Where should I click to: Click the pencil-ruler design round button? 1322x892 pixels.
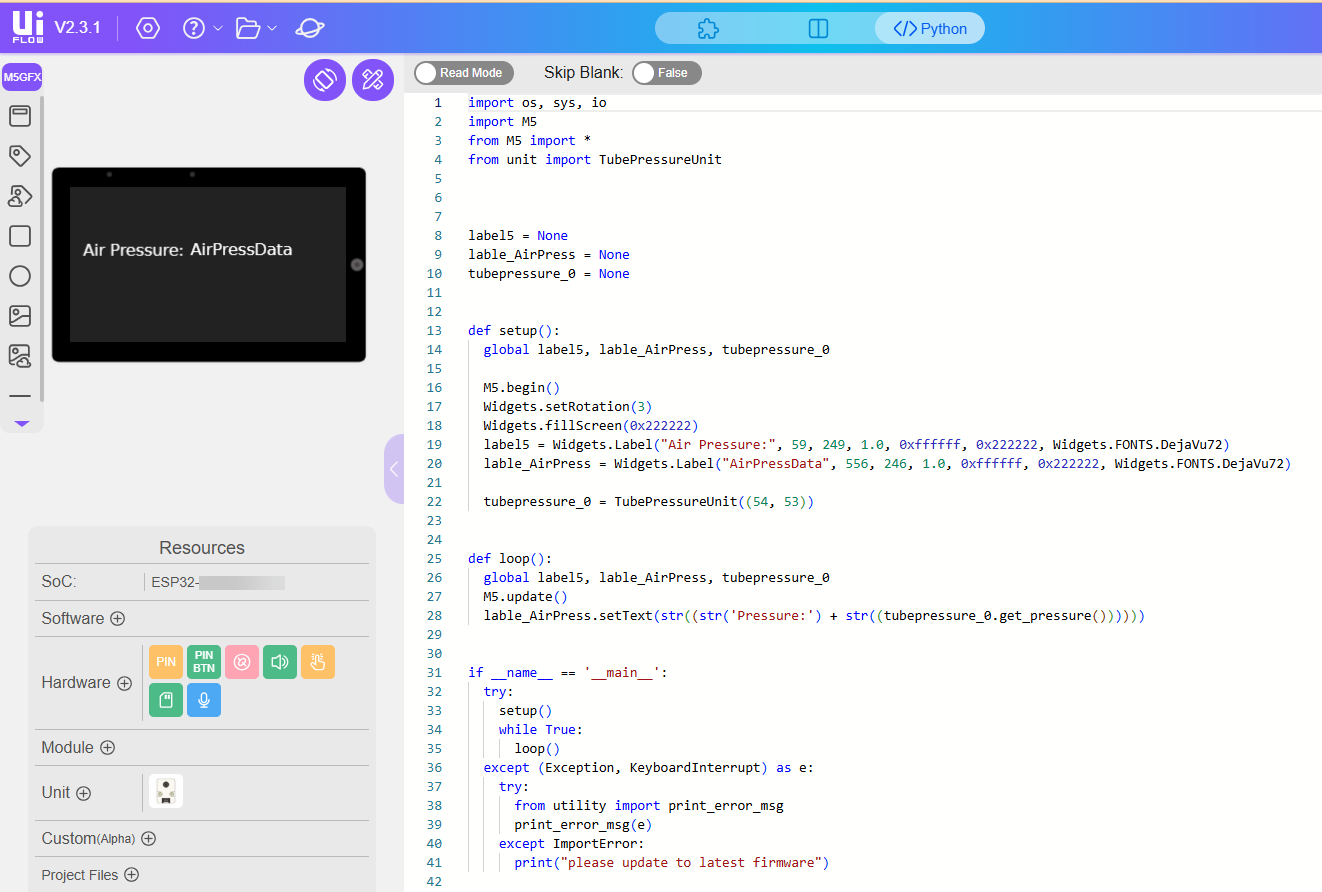[373, 80]
